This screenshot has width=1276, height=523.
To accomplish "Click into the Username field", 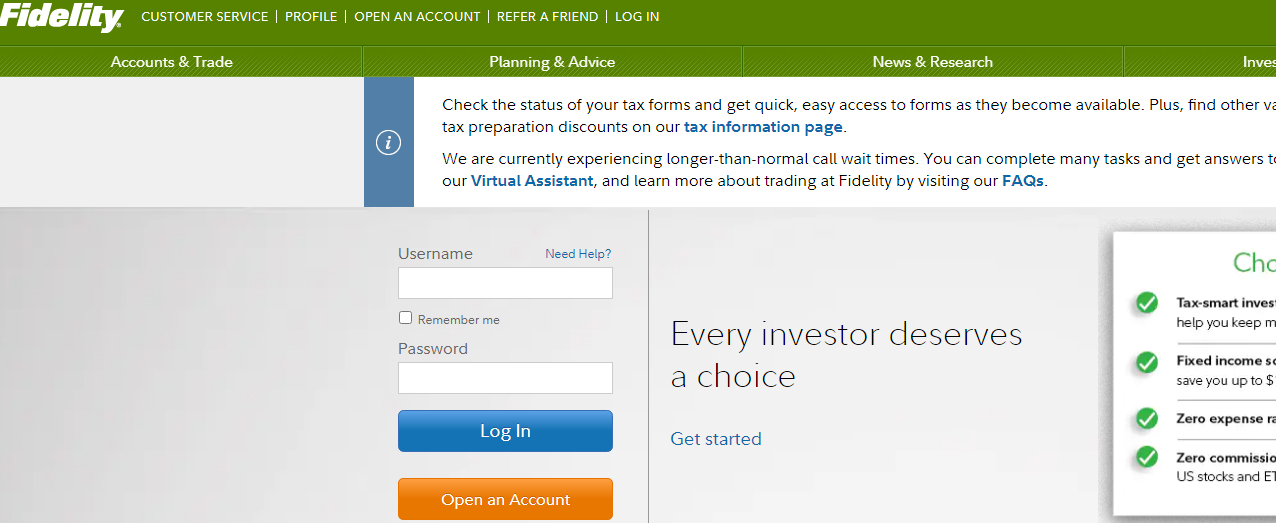I will click(x=505, y=283).
